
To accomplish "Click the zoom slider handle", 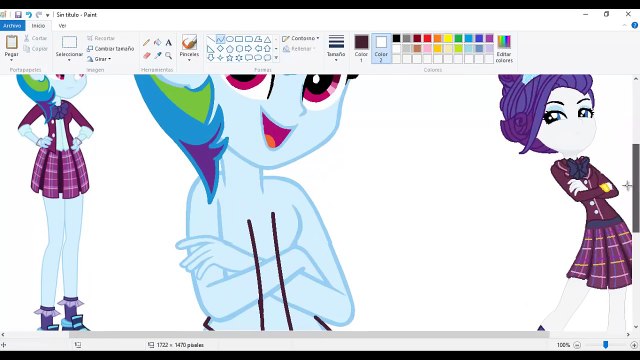I will click(606, 345).
